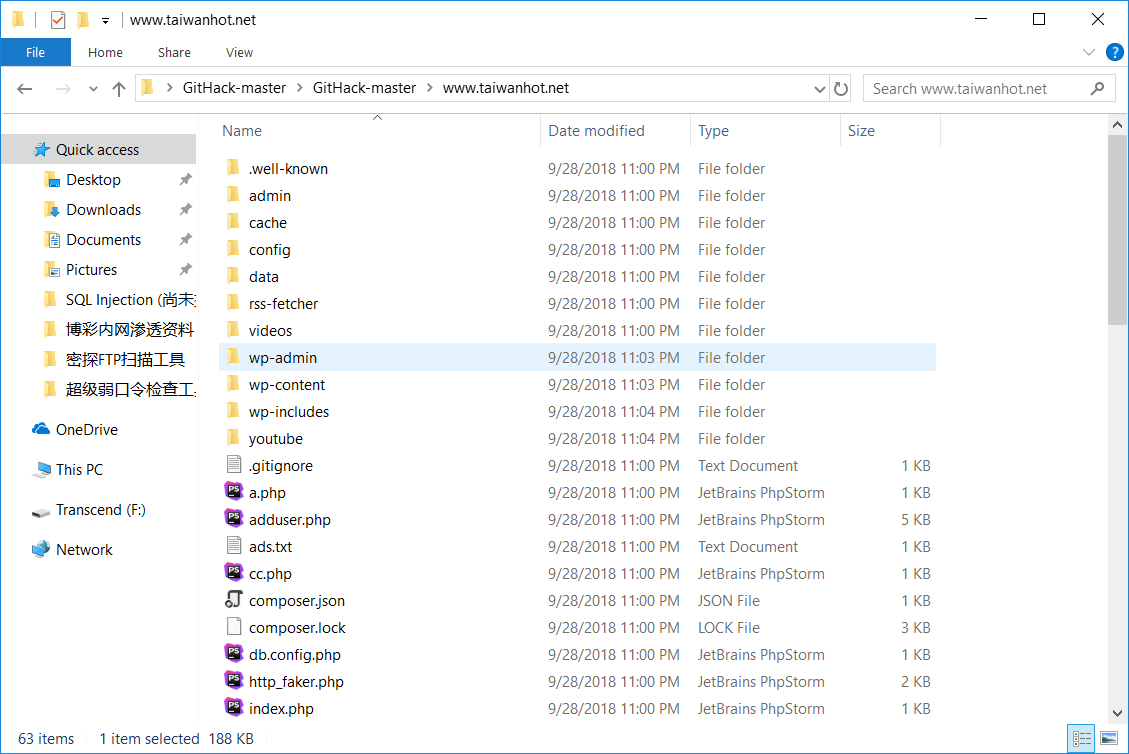Select the db.config.php file icon
This screenshot has height=754, width=1129.
pyautogui.click(x=233, y=653)
